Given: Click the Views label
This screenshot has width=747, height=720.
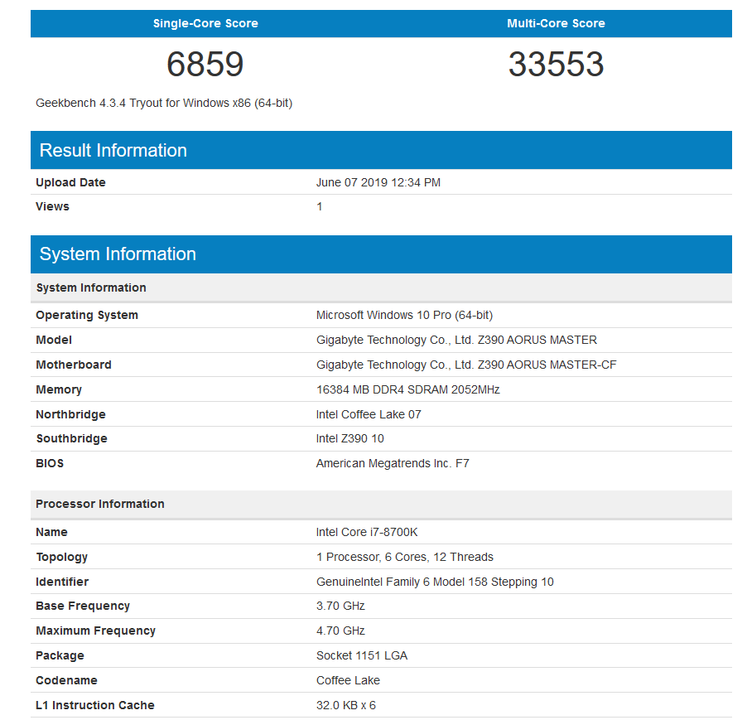Looking at the screenshot, I should (52, 206).
